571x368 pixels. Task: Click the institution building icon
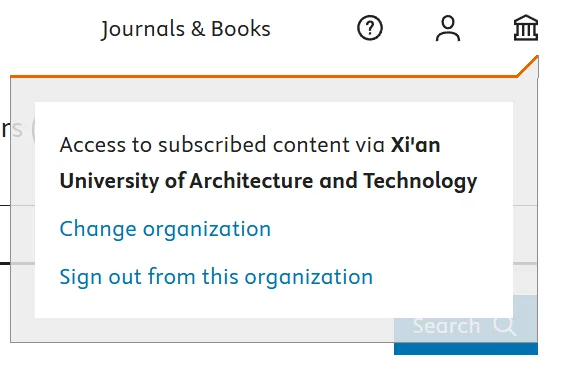click(x=526, y=28)
